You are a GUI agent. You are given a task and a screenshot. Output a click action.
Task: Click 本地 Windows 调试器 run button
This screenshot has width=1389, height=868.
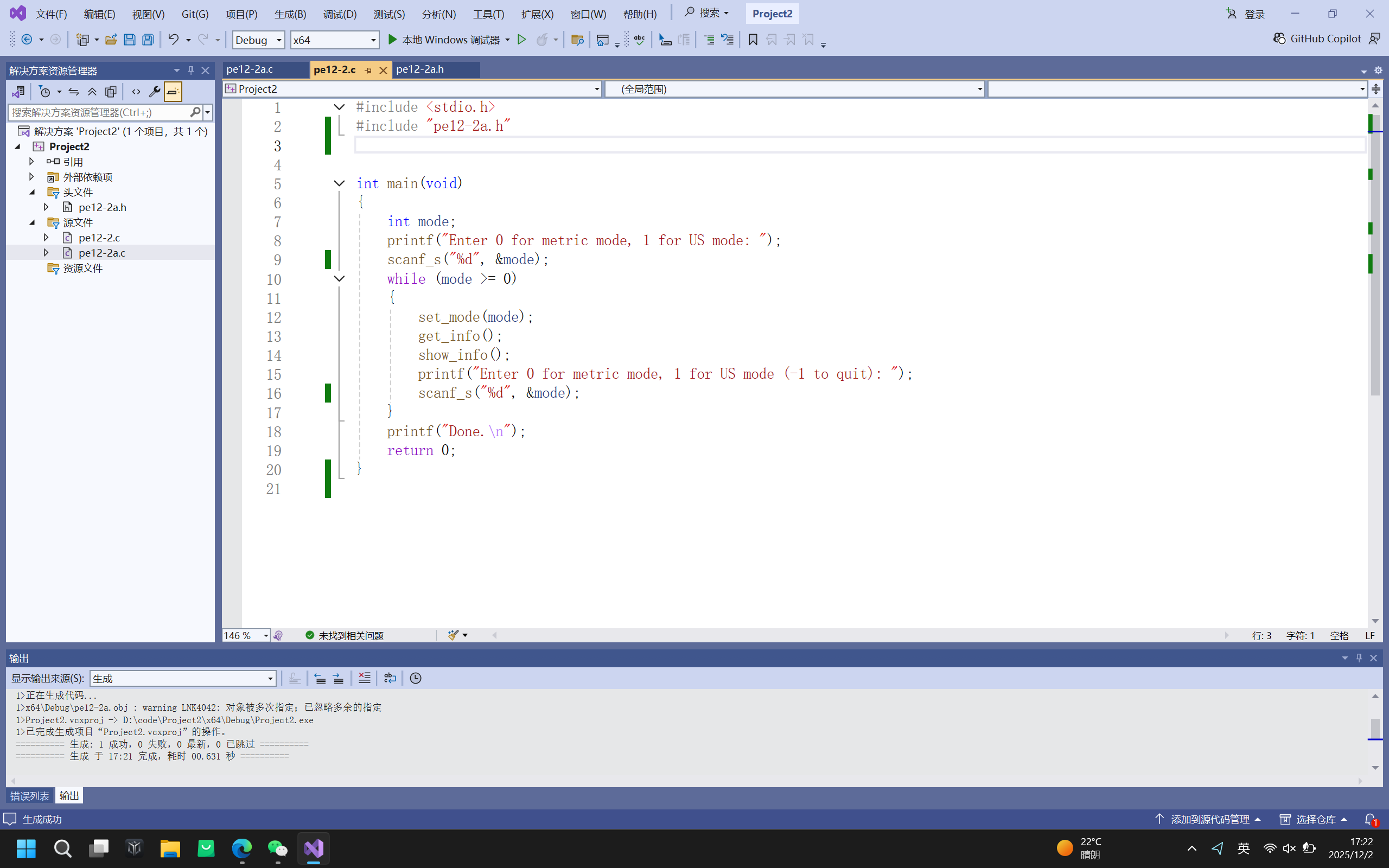click(443, 40)
